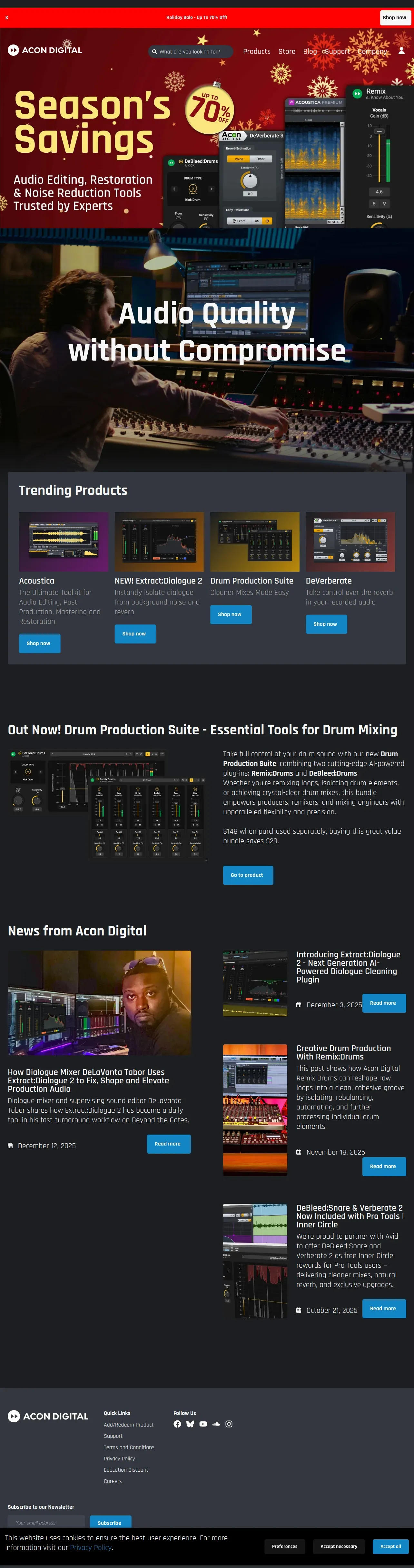Open the Support link in the footer Quick Links

click(x=113, y=1436)
